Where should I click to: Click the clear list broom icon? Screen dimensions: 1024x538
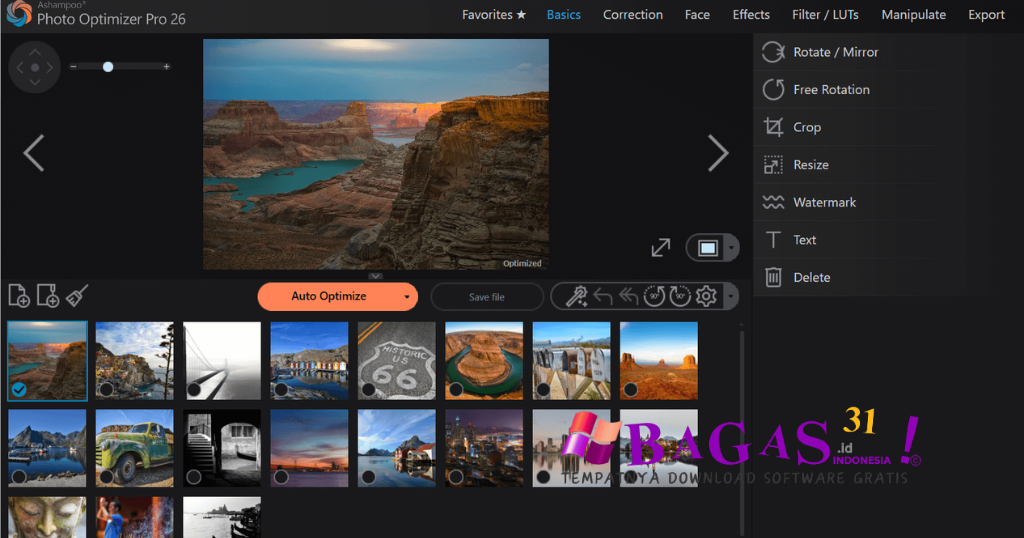click(x=77, y=296)
